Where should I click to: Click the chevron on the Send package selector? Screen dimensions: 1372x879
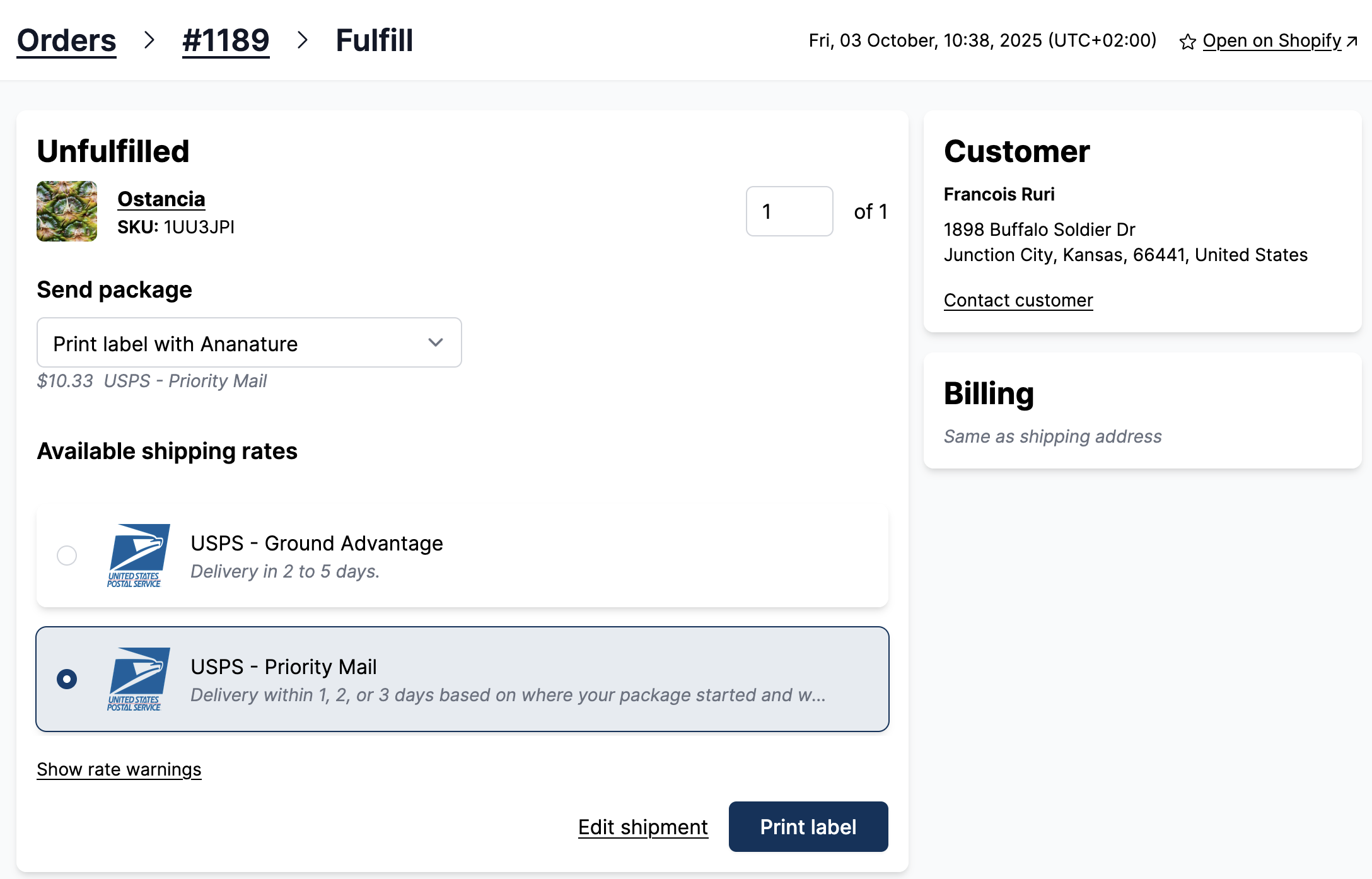click(434, 342)
